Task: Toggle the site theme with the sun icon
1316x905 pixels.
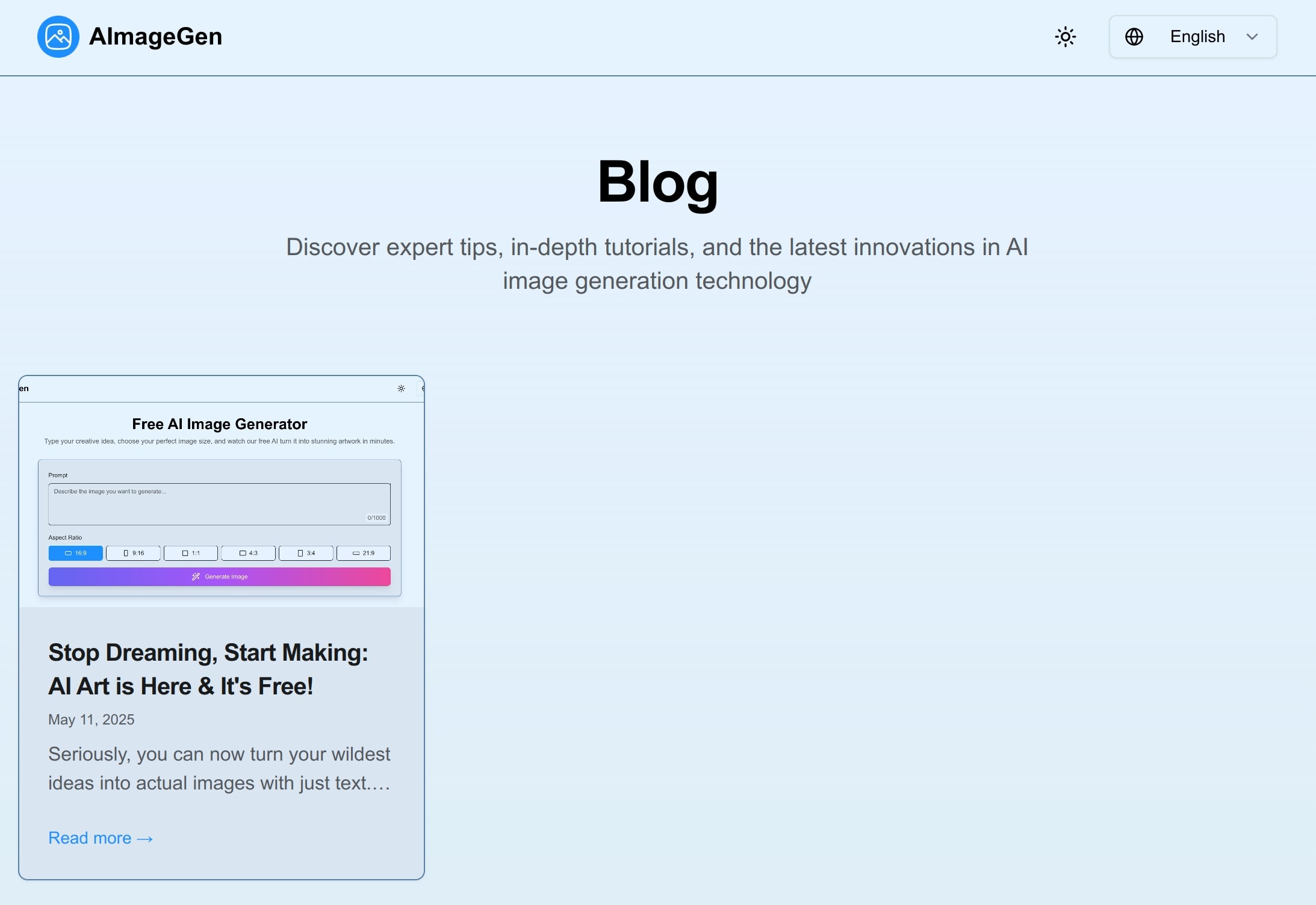Action: click(x=1066, y=37)
